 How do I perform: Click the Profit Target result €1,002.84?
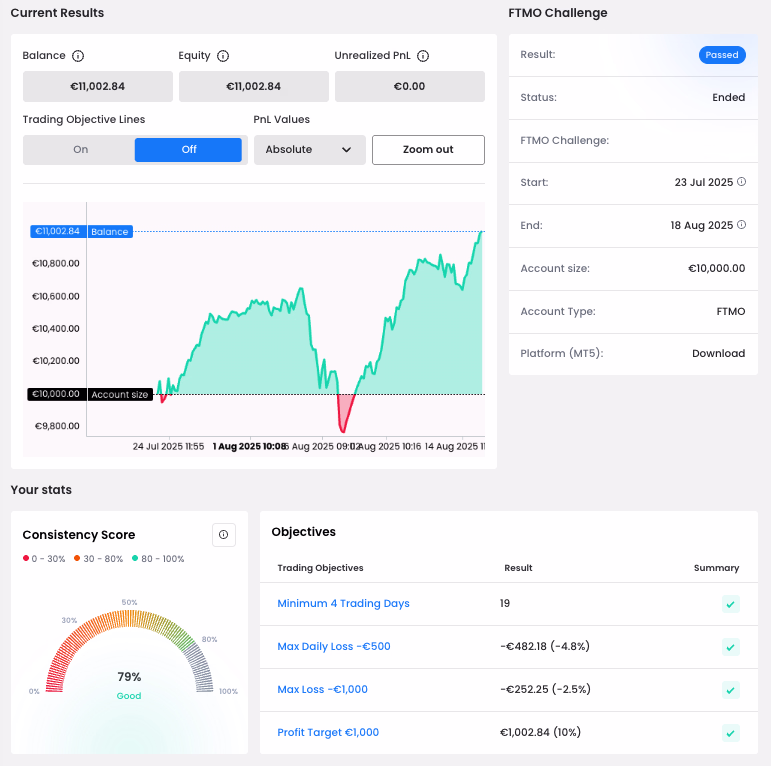pyautogui.click(x=540, y=733)
